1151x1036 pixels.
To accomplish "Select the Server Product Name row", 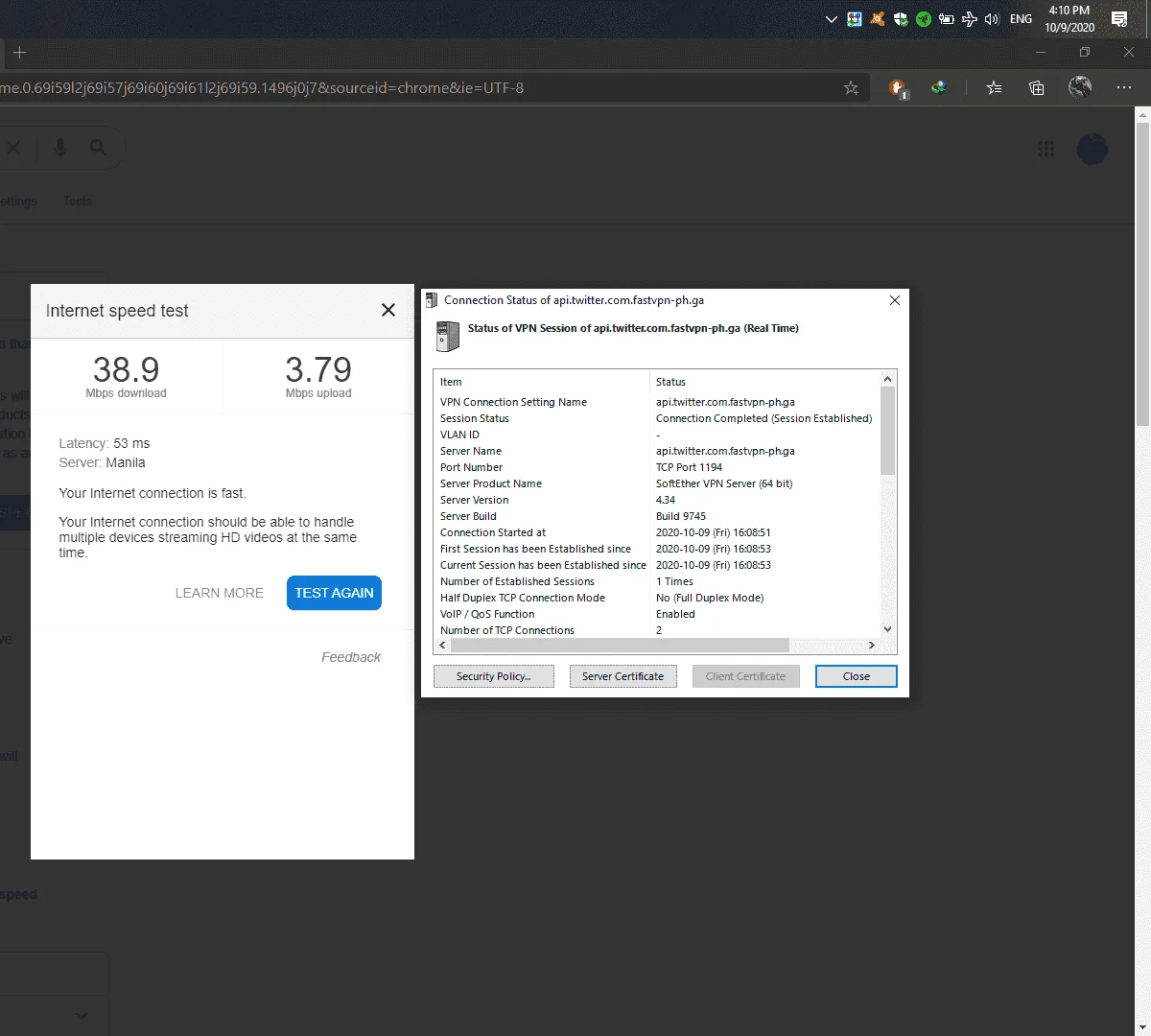I will tap(657, 483).
